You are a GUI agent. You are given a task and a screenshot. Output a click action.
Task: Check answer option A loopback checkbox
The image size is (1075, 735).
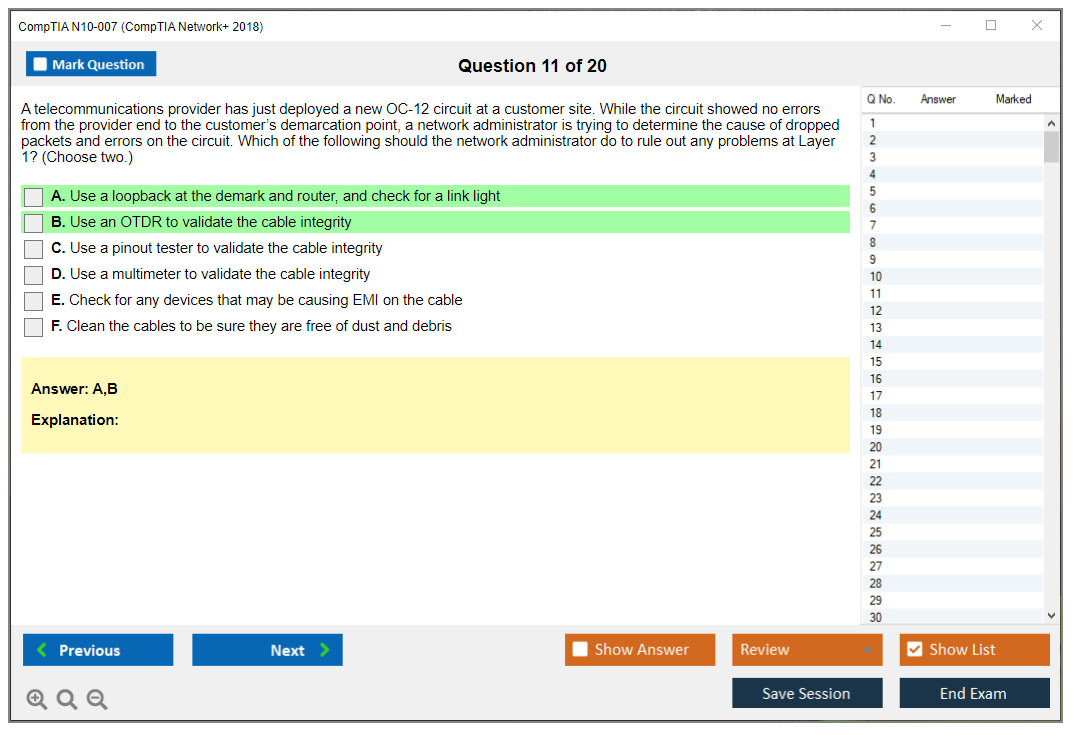coord(34,197)
